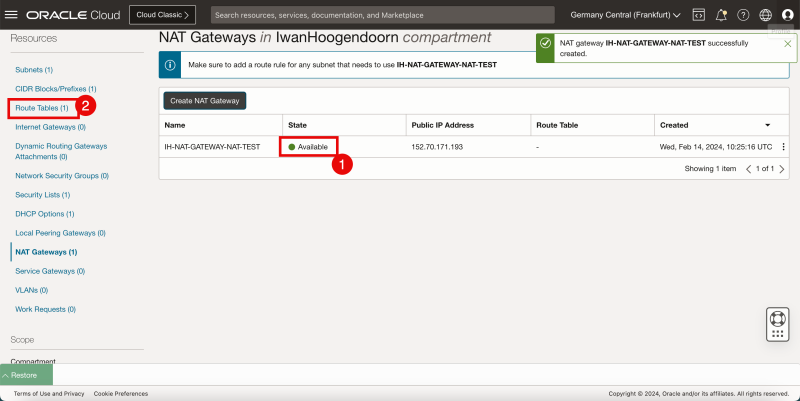Open Work Requests (0) resource
800x401 pixels.
[x=45, y=310]
